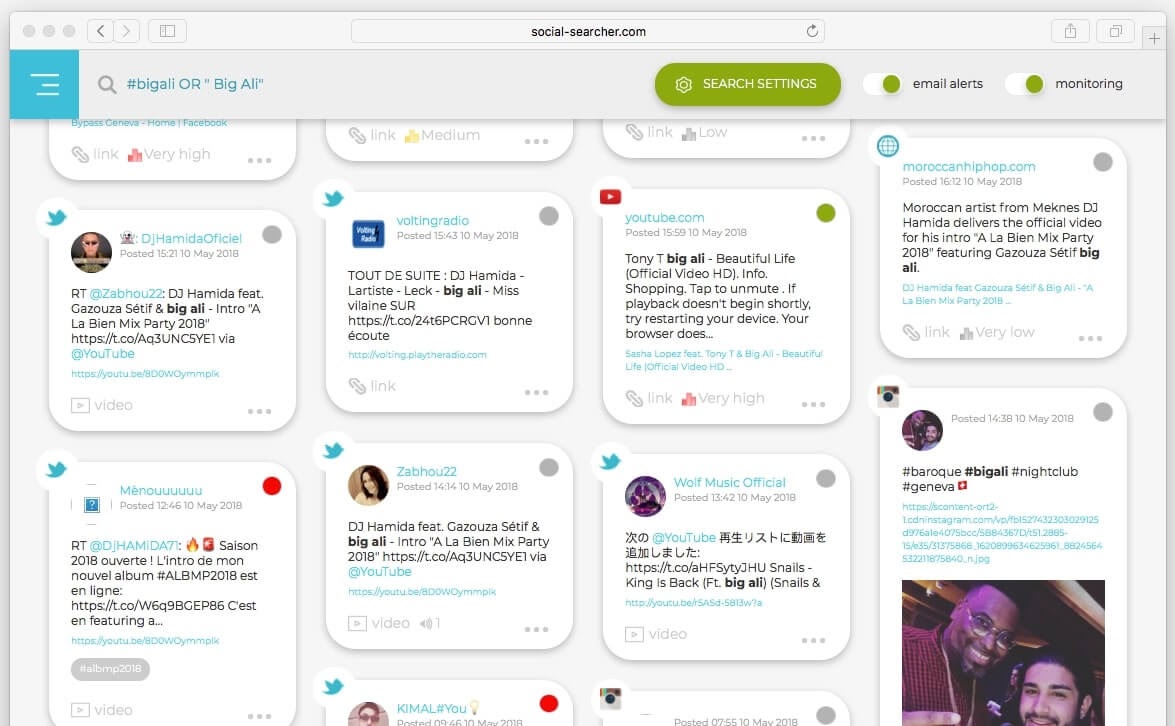Reload the page in address bar

[x=812, y=31]
